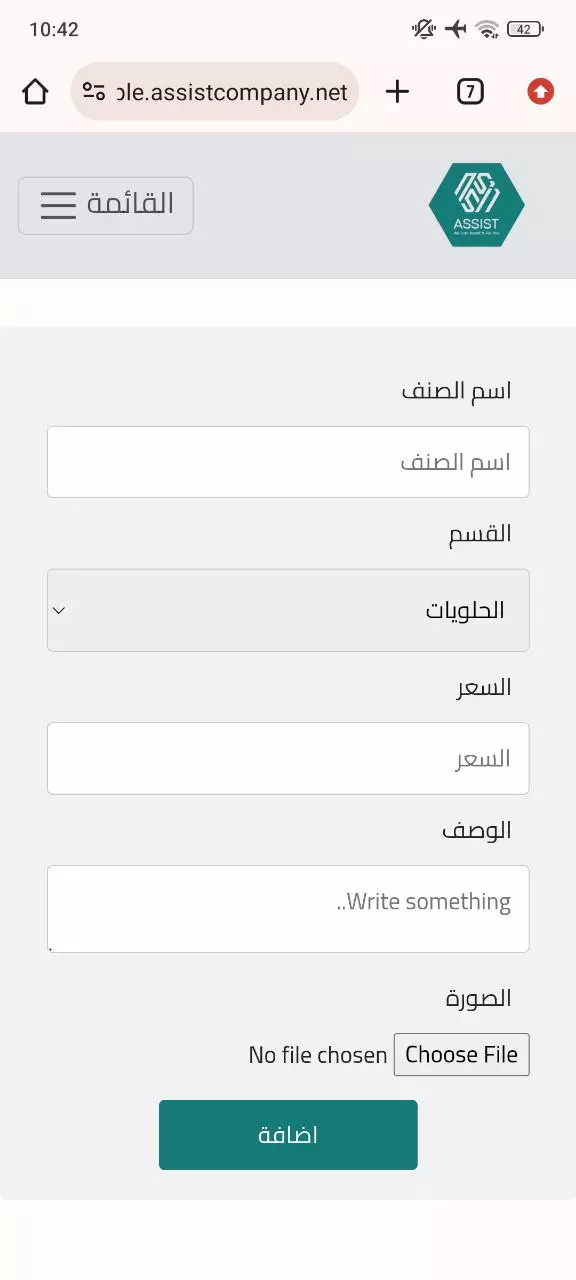Viewport: 576px width, 1280px height.
Task: Click the السعر price field
Action: tap(288, 758)
